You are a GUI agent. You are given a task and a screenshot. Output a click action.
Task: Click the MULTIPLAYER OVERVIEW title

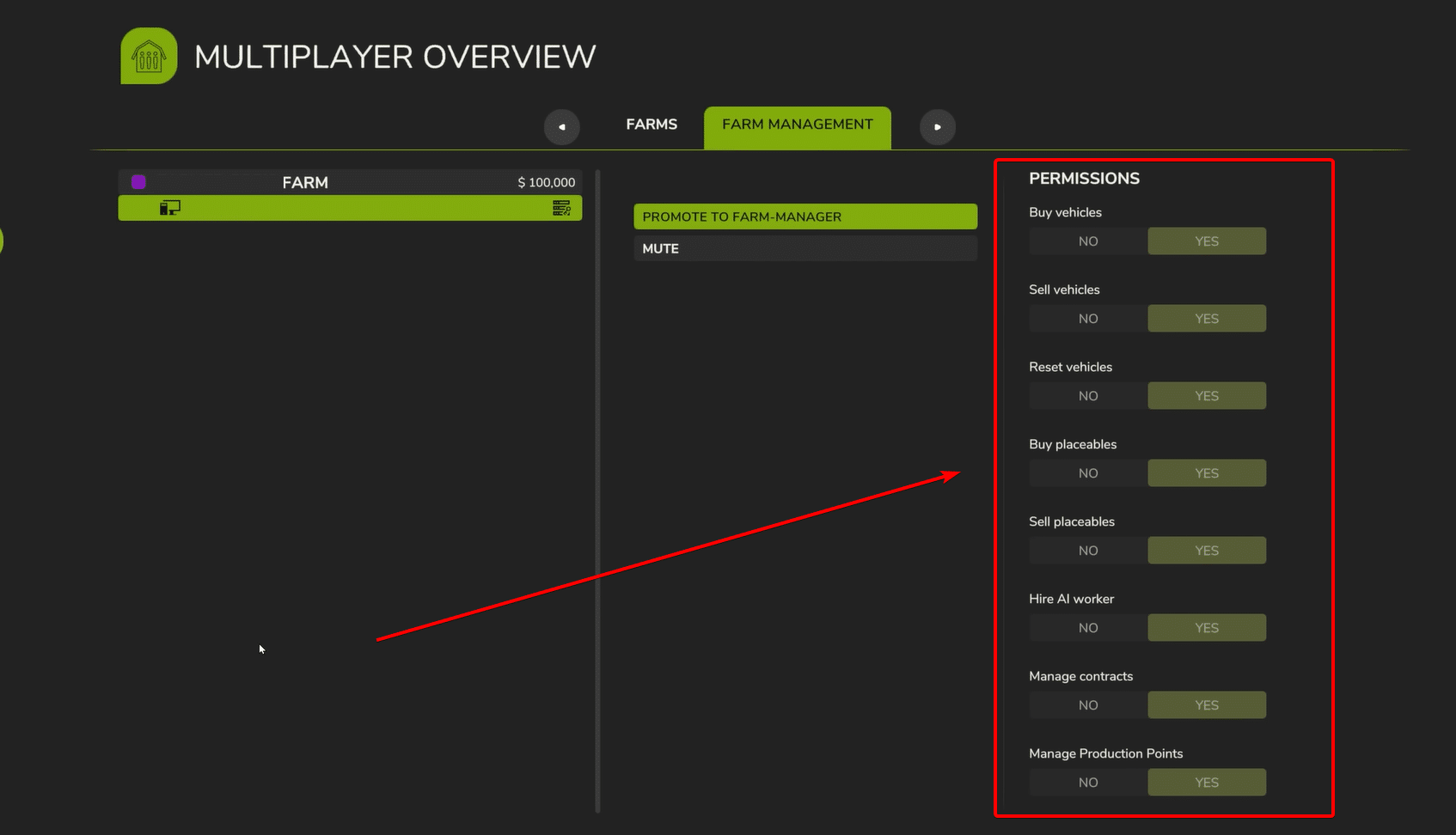[395, 57]
